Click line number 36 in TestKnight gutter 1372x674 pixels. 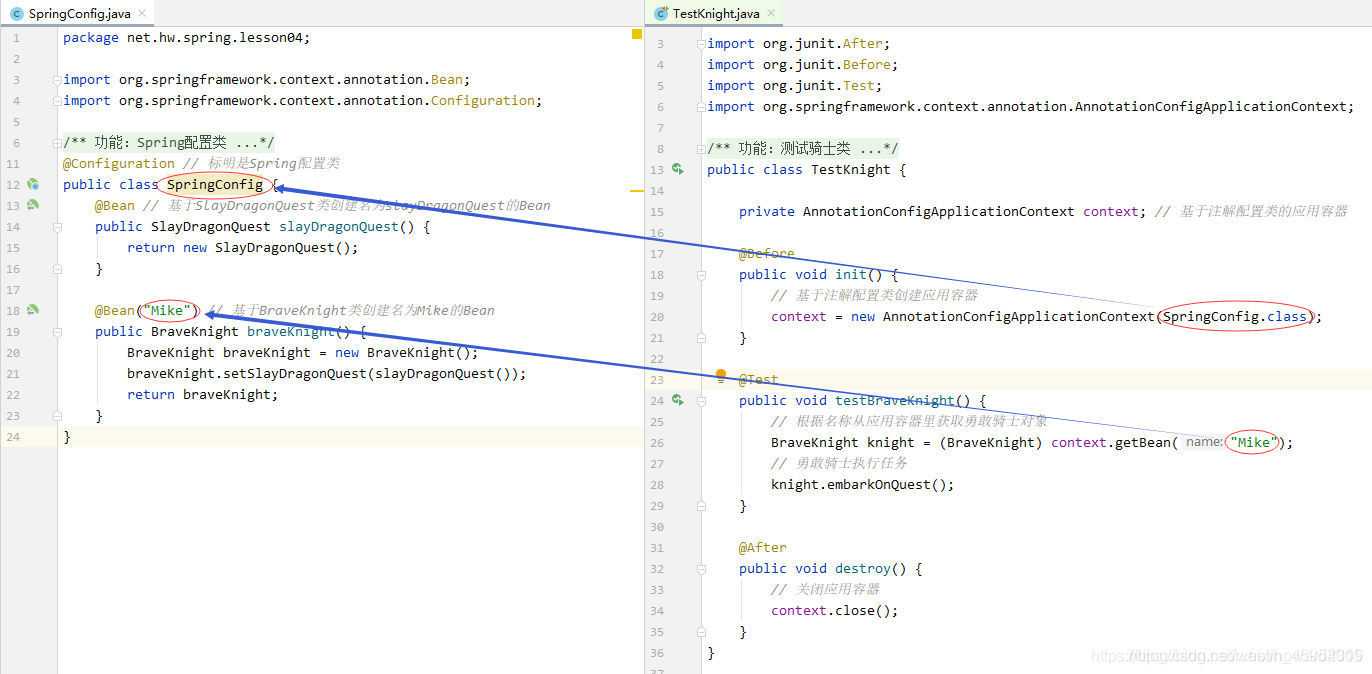[x=657, y=652]
